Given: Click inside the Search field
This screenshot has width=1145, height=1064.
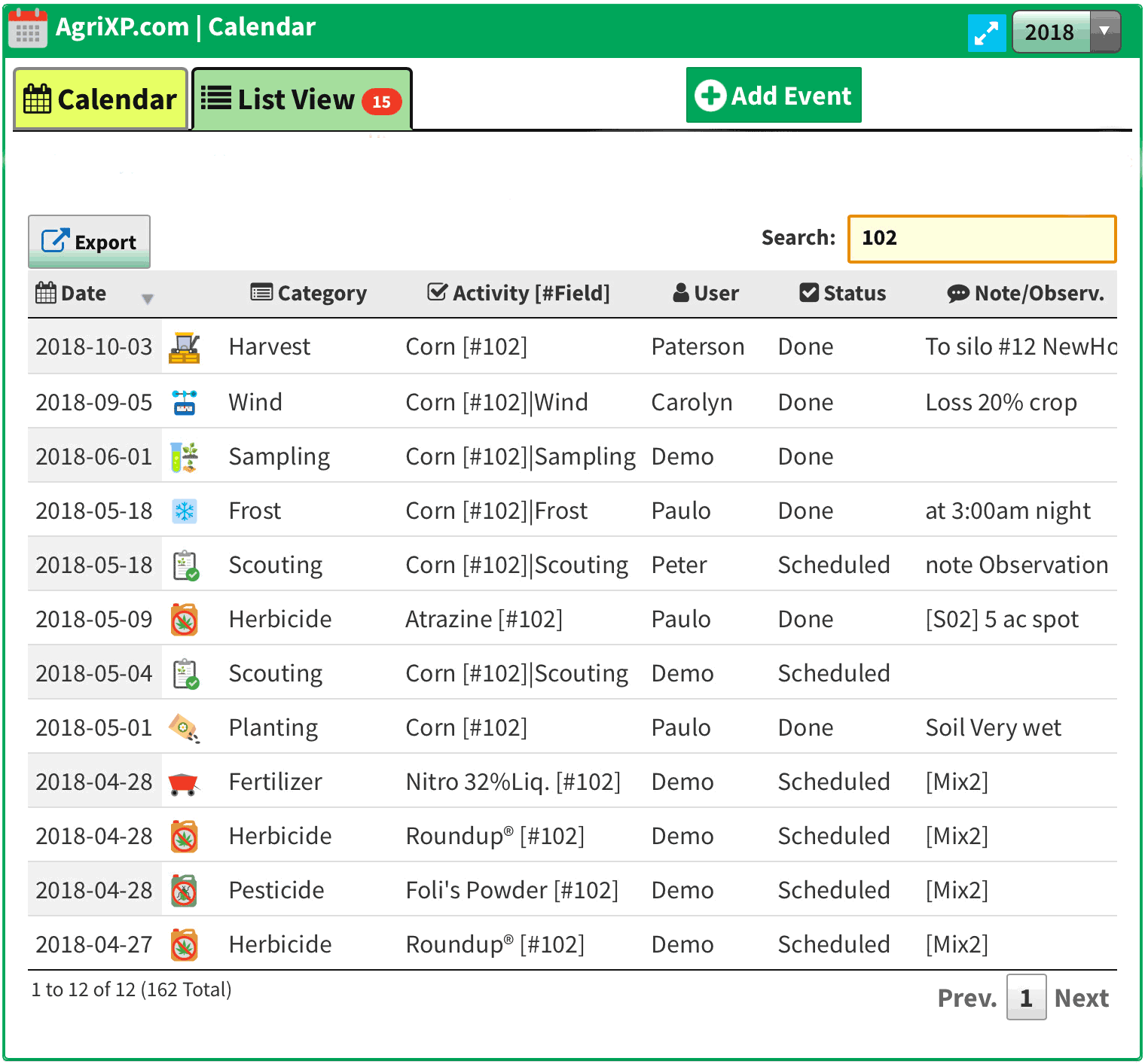Looking at the screenshot, I should 982,239.
